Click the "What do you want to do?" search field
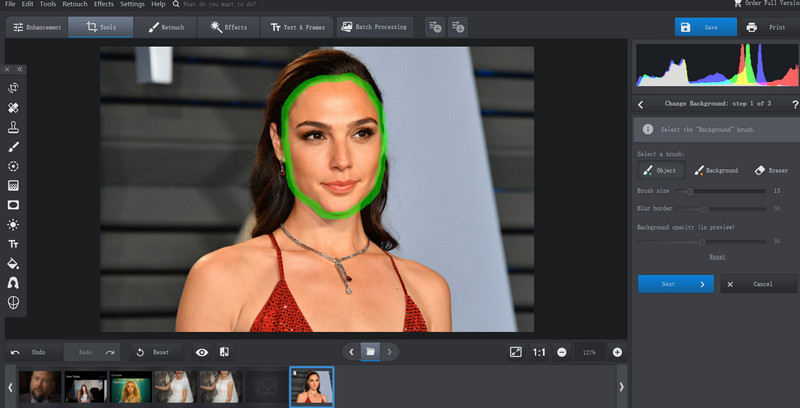 click(219, 4)
